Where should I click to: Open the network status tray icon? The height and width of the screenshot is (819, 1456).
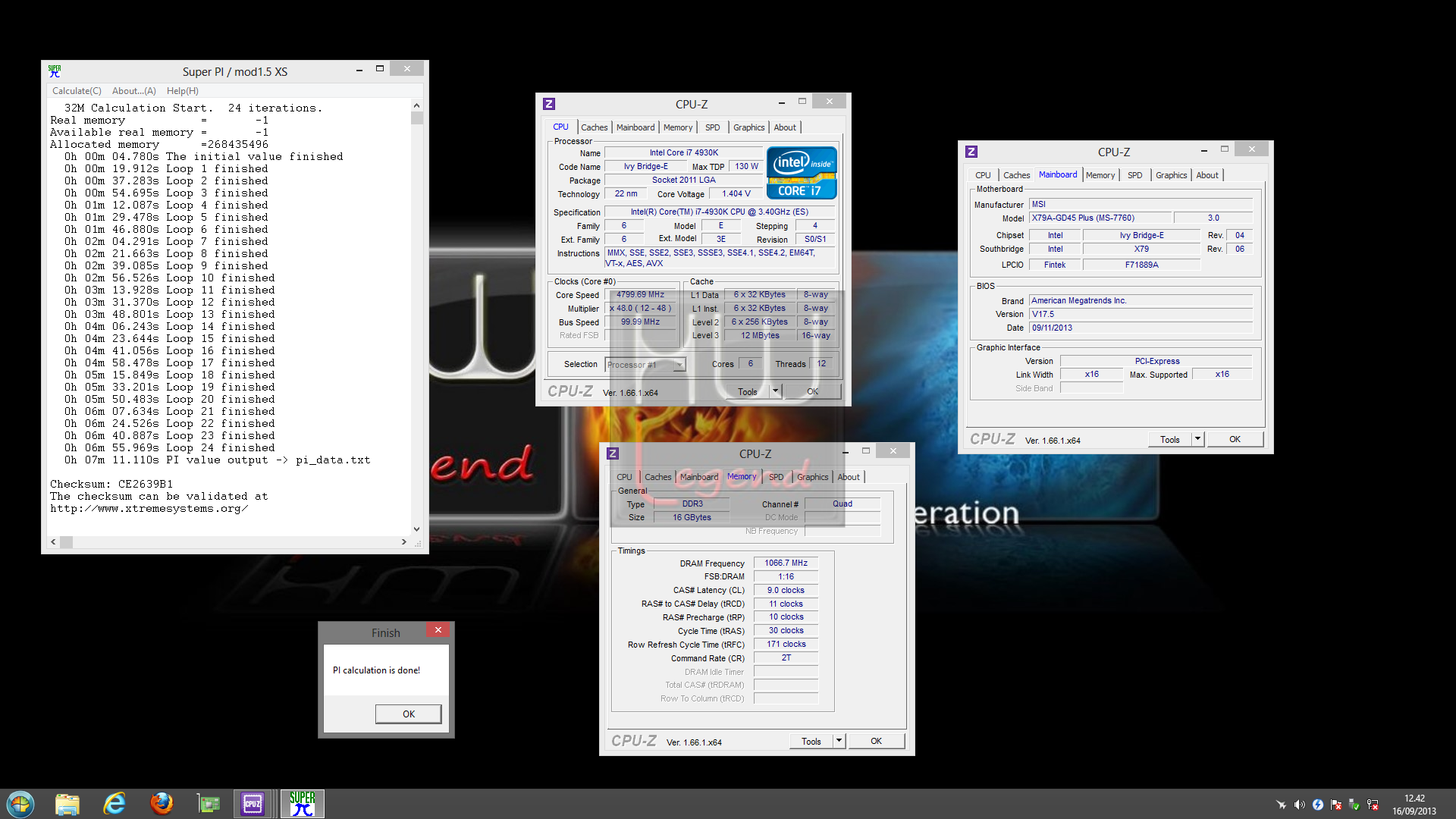(1372, 805)
